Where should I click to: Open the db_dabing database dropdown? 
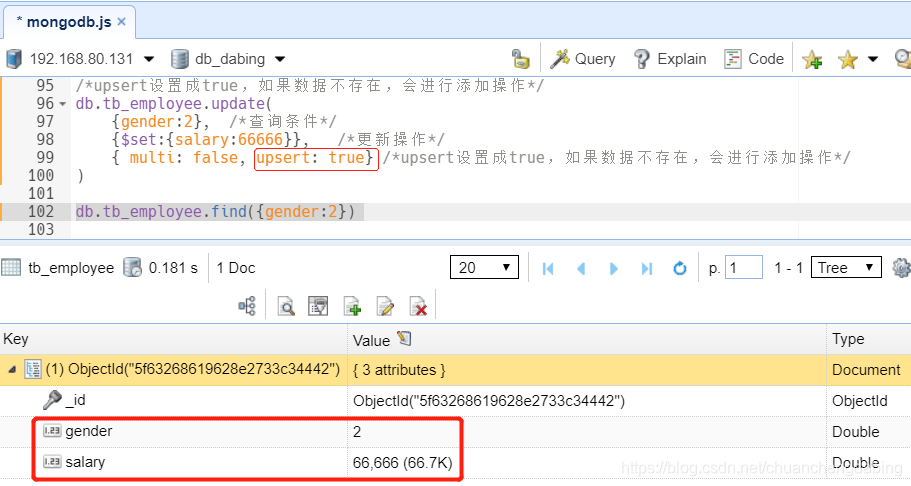click(x=280, y=59)
